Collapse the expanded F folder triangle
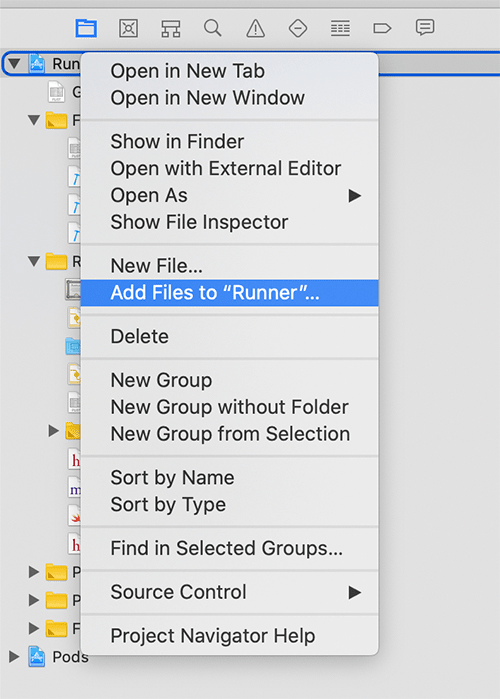 tap(34, 120)
